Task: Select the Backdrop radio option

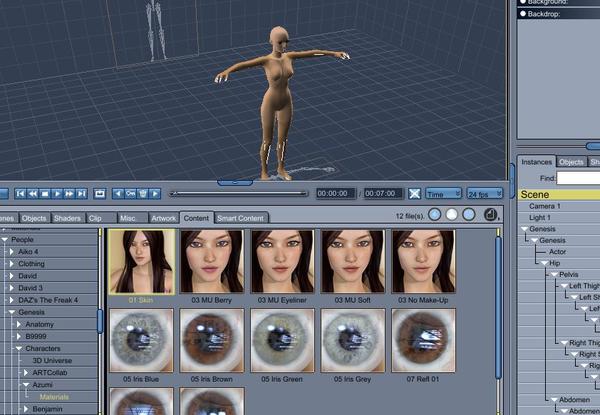Action: point(523,14)
